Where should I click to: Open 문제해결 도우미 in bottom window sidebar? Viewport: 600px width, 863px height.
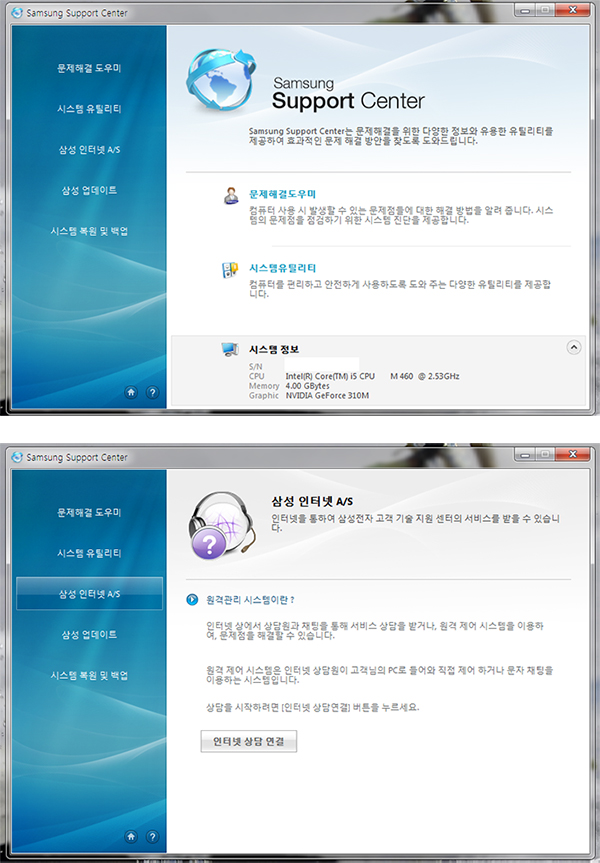point(89,512)
